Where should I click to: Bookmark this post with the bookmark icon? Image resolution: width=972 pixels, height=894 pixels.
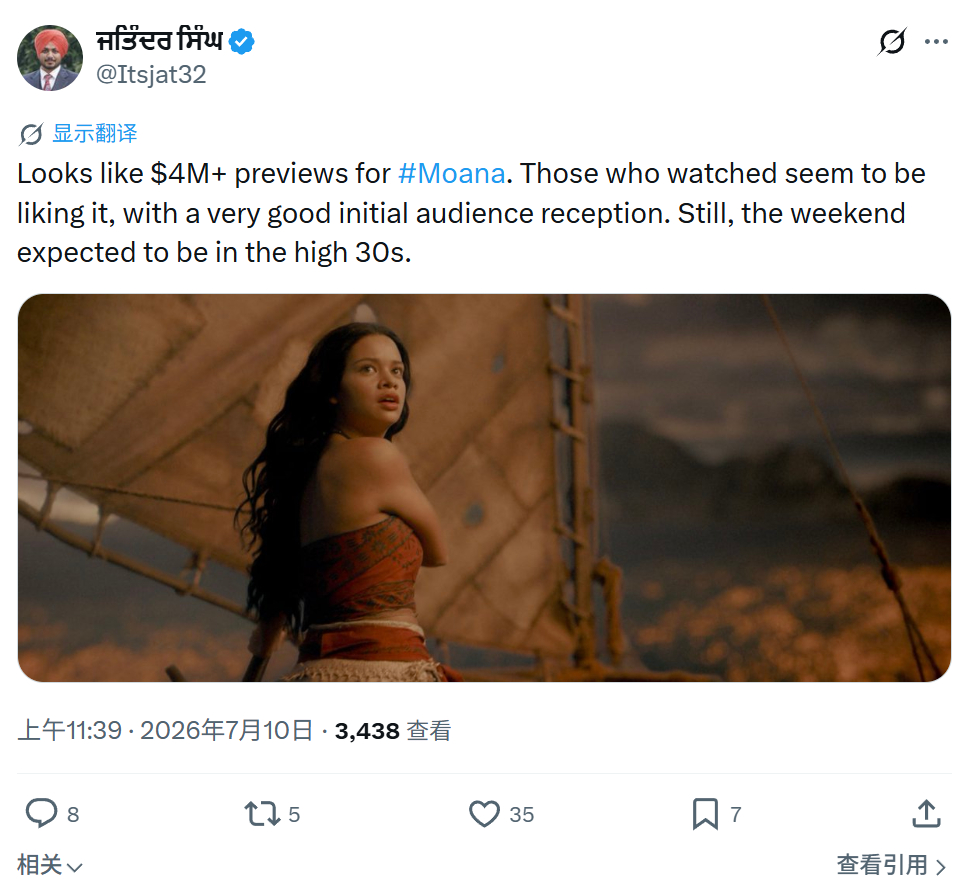coord(705,814)
